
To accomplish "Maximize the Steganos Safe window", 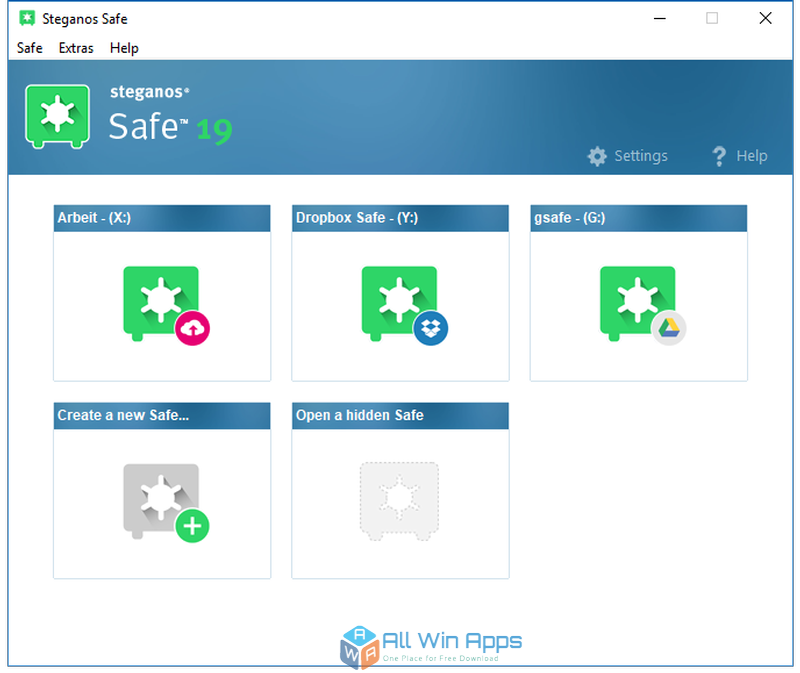I will click(x=712, y=18).
